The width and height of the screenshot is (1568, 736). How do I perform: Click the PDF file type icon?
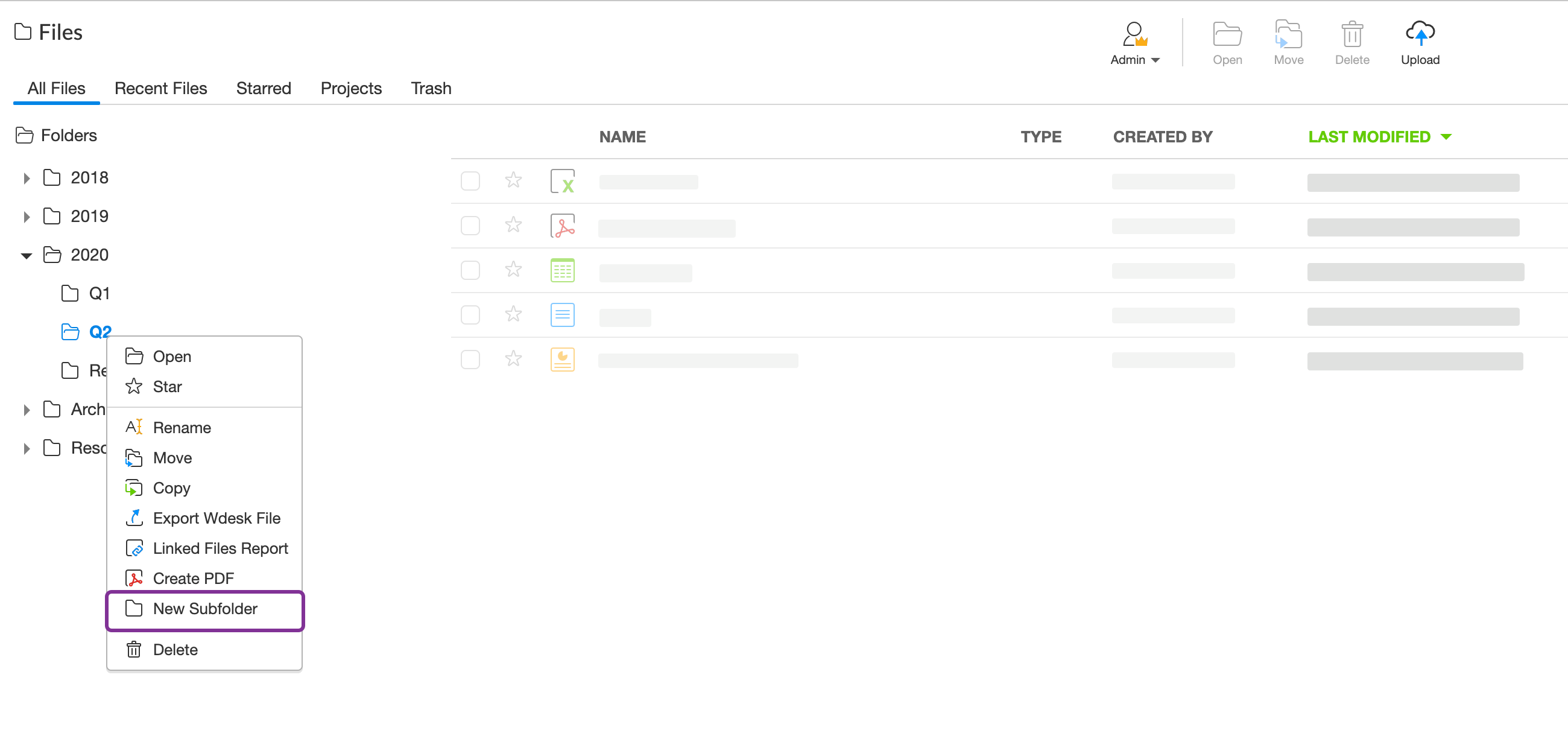coord(562,225)
